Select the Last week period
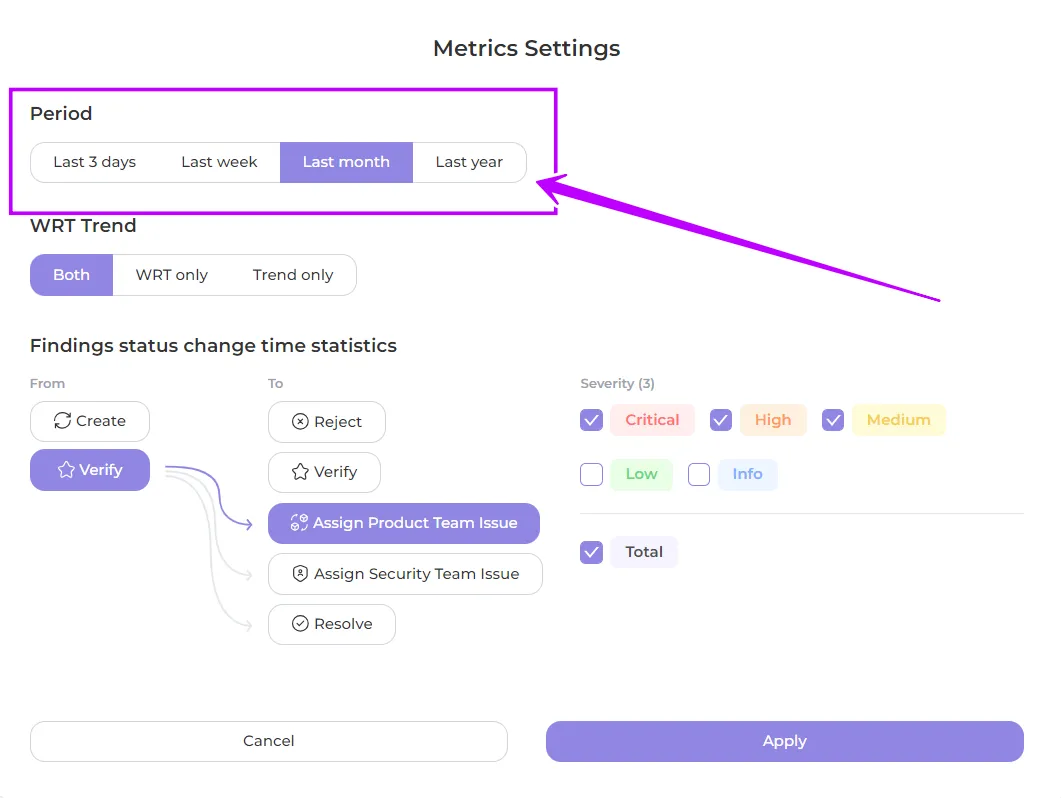Screen dimensions: 1061x798 (219, 162)
